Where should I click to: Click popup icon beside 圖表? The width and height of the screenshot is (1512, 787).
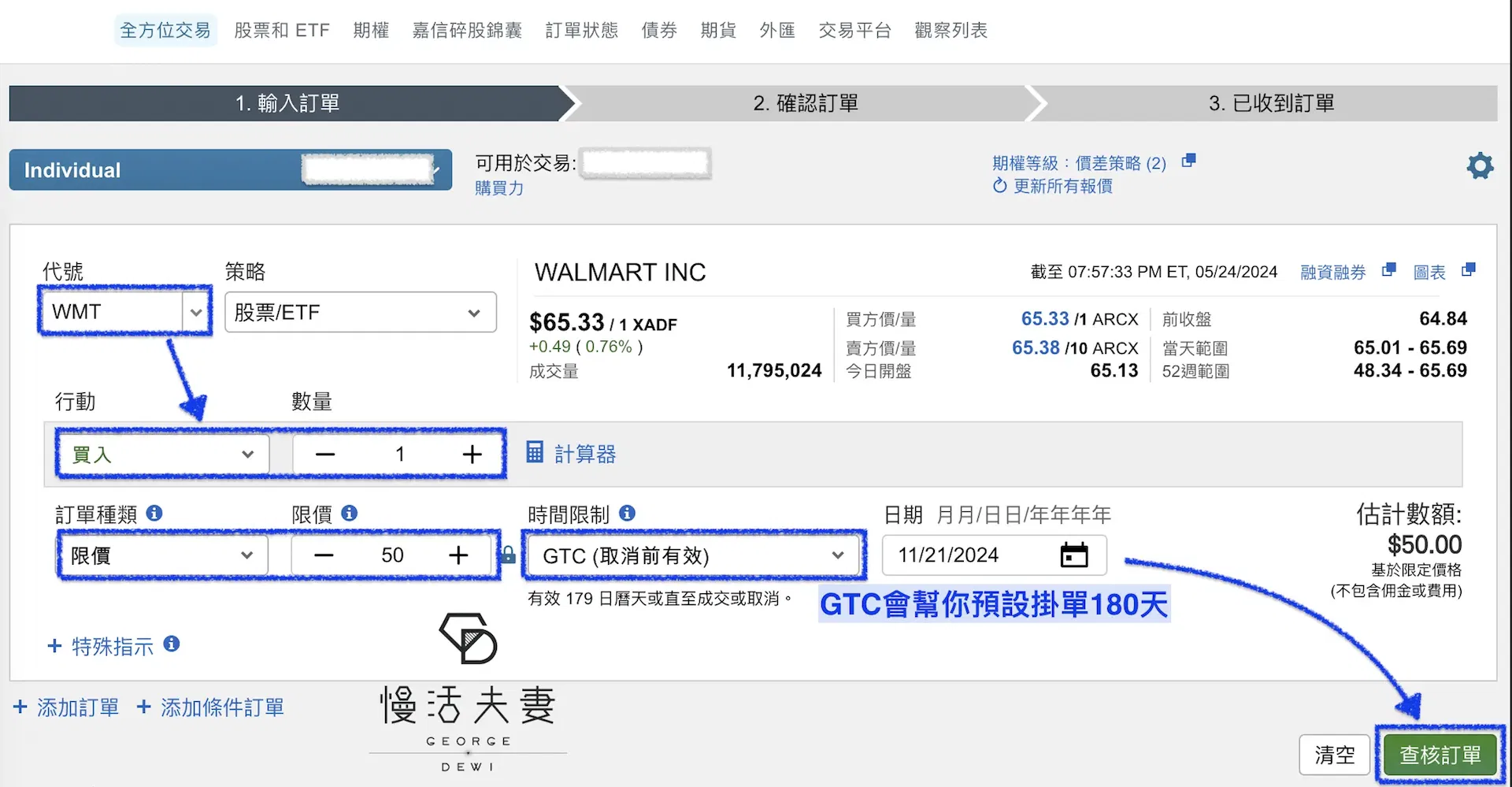tap(1468, 269)
